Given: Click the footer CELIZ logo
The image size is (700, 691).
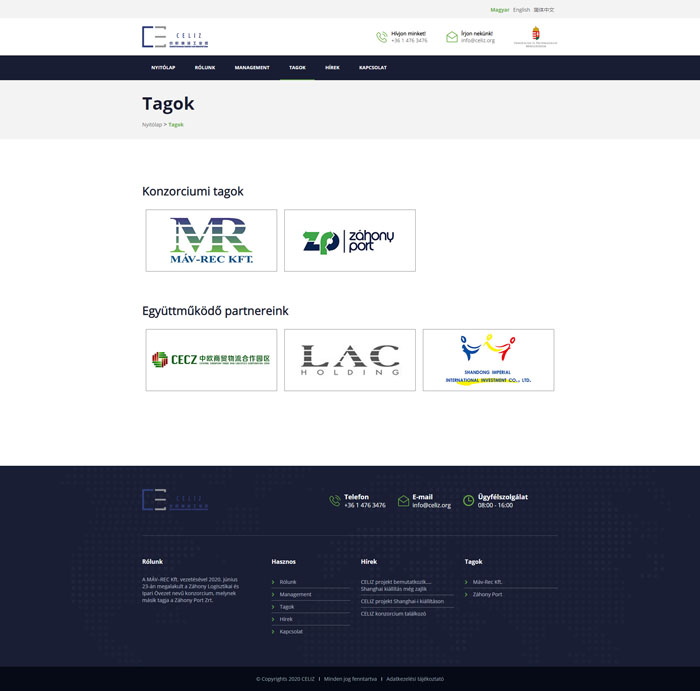Looking at the screenshot, I should tap(175, 500).
